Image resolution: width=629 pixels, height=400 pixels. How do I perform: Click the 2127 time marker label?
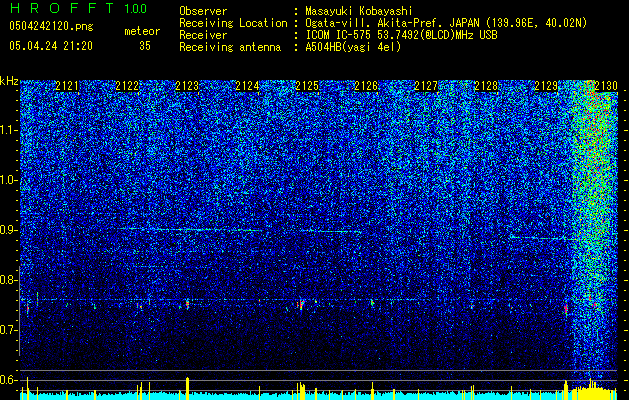tap(426, 86)
